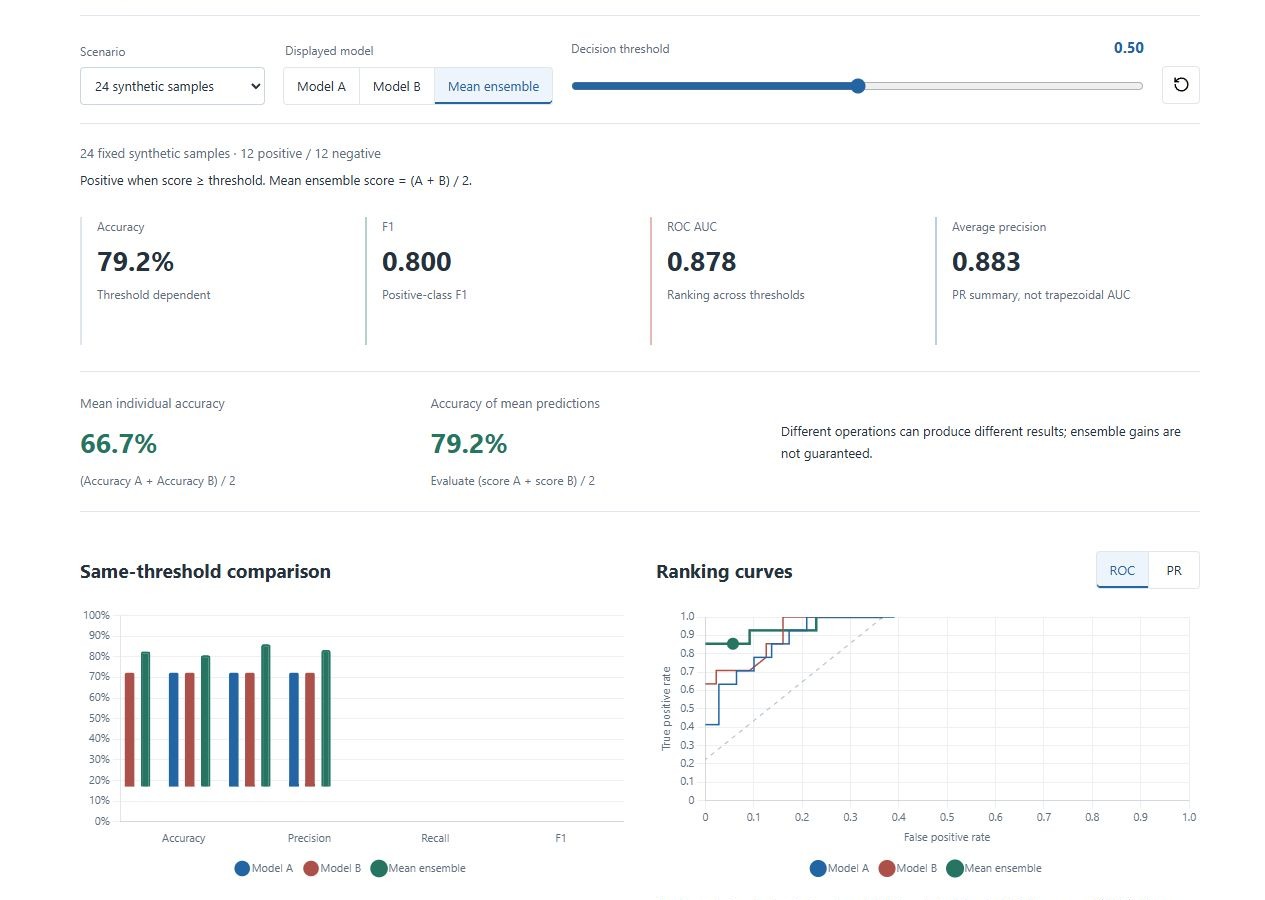This screenshot has width=1265, height=900.
Task: Click the "Evaluate (score A + score B) / 2" formula
Action: pyautogui.click(x=513, y=481)
